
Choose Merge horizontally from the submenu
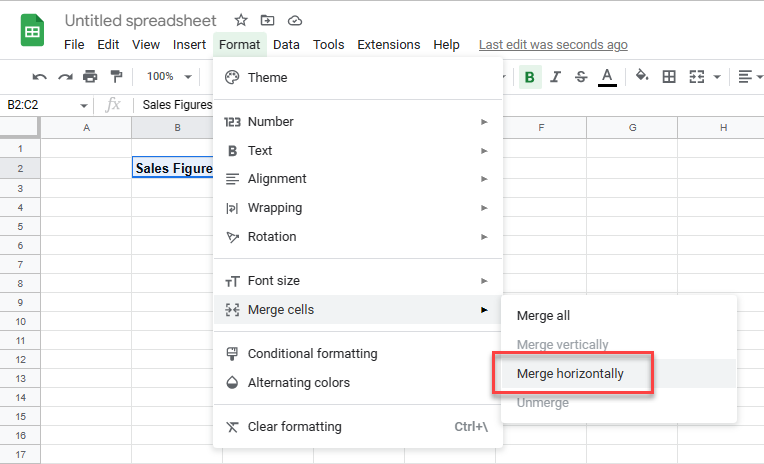click(570, 374)
